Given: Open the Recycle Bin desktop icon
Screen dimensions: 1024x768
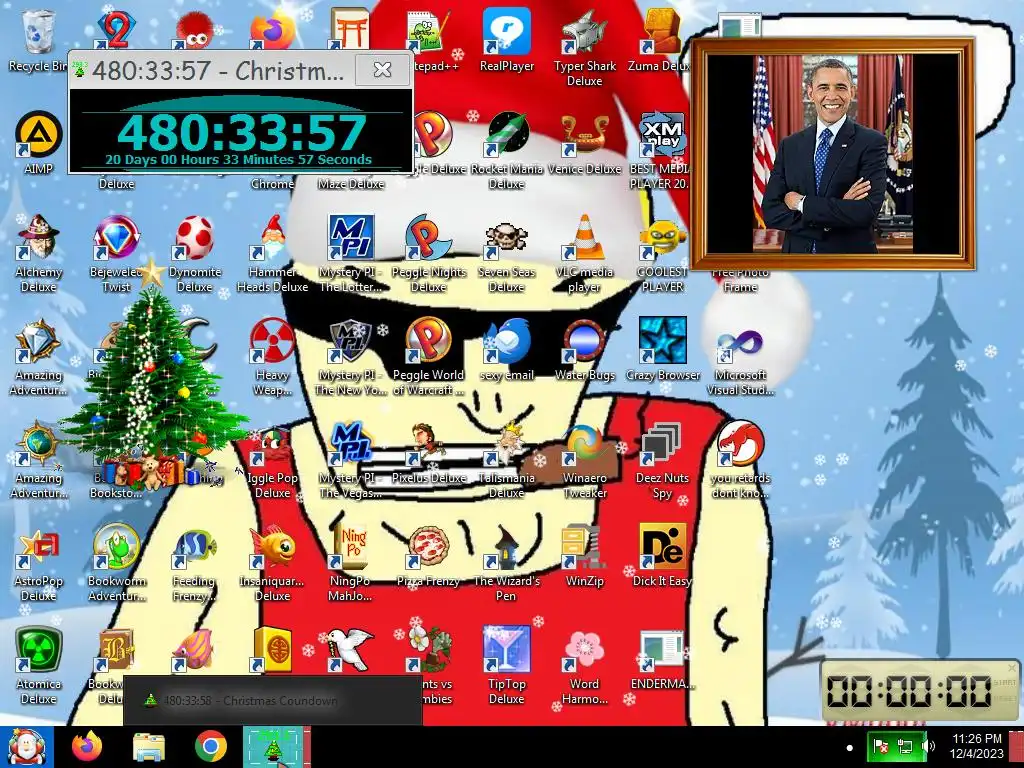Looking at the screenshot, I should coord(38,41).
